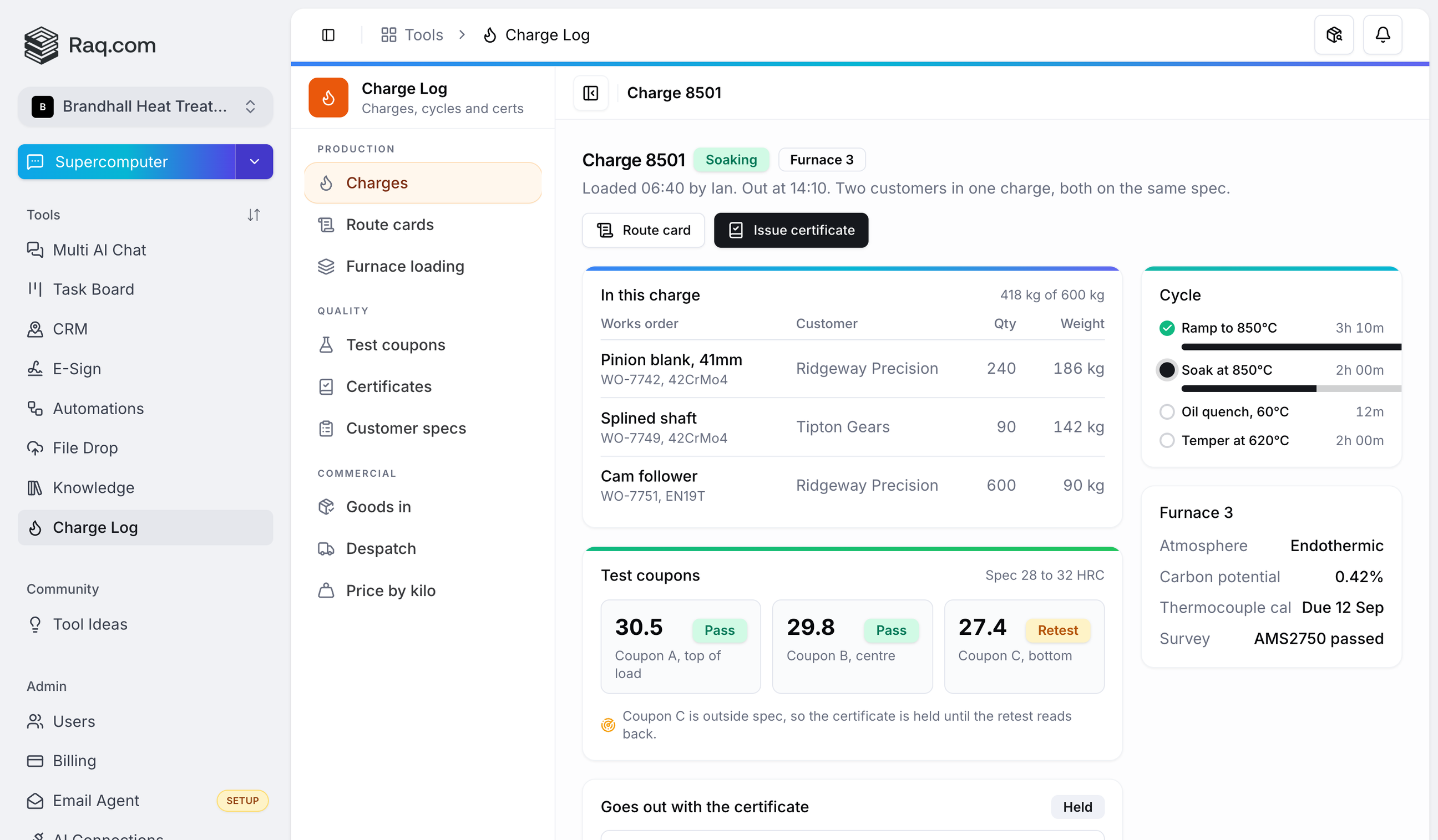
Task: Click the Endothermic atmosphere value
Action: click(x=1336, y=546)
